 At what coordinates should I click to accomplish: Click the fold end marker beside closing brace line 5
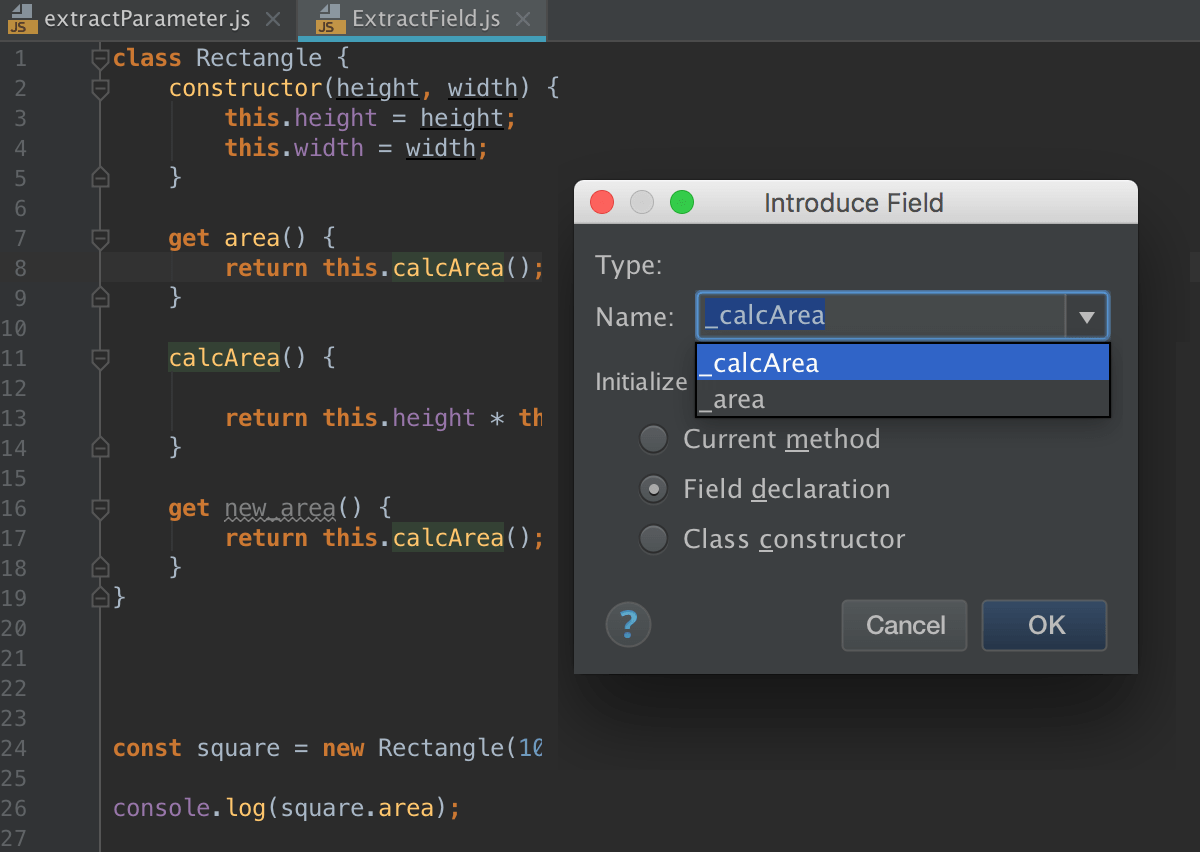point(99,177)
